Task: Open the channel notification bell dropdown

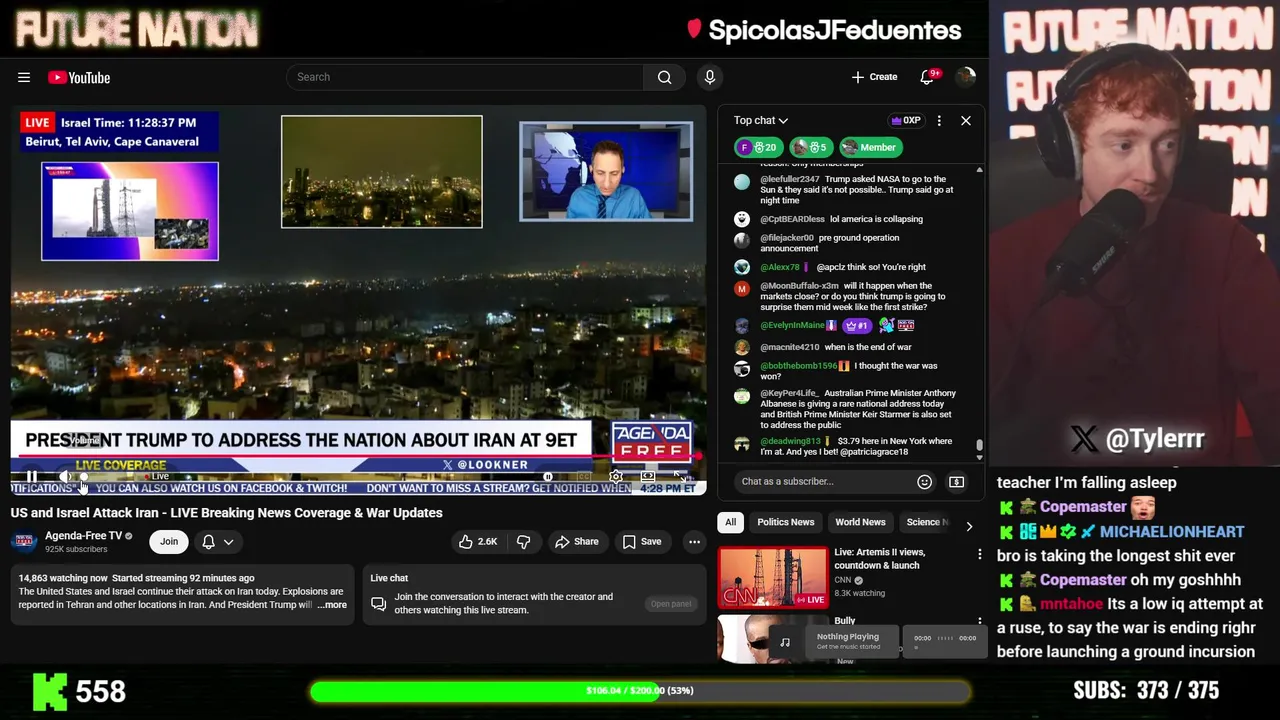Action: coord(218,542)
